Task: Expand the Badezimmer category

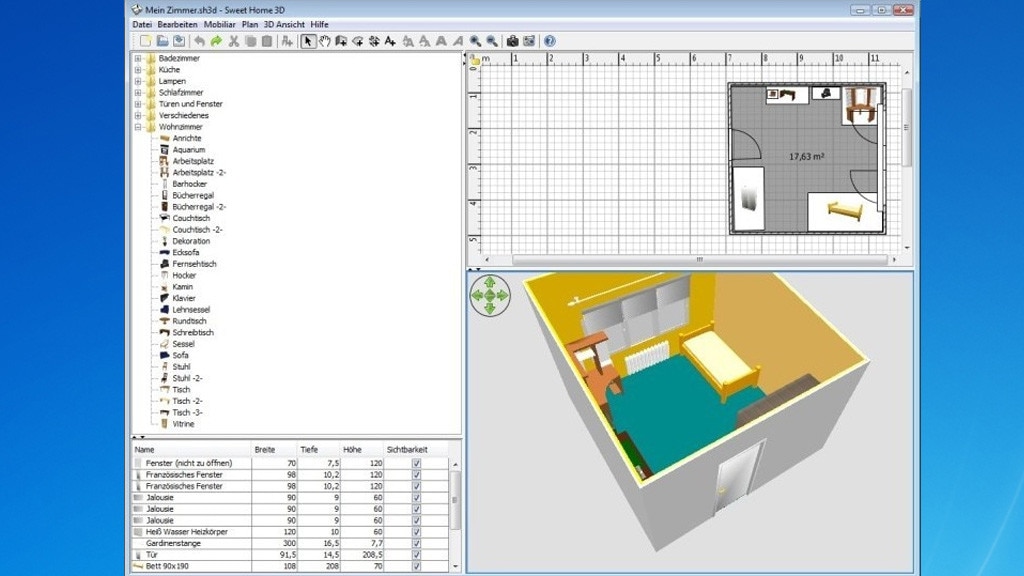Action: [138, 58]
